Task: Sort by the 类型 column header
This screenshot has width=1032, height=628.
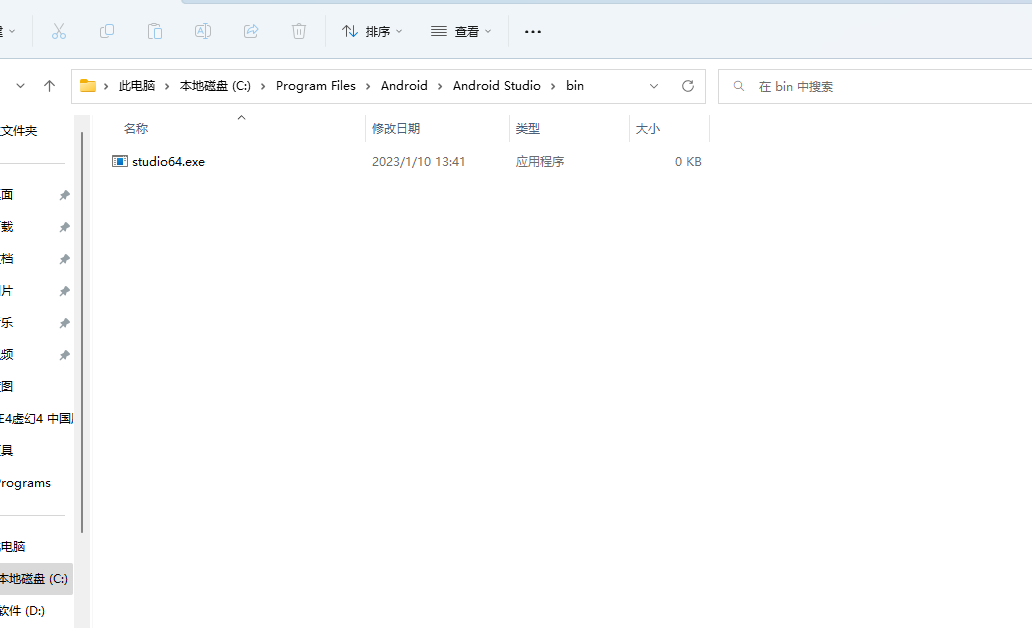Action: (527, 128)
